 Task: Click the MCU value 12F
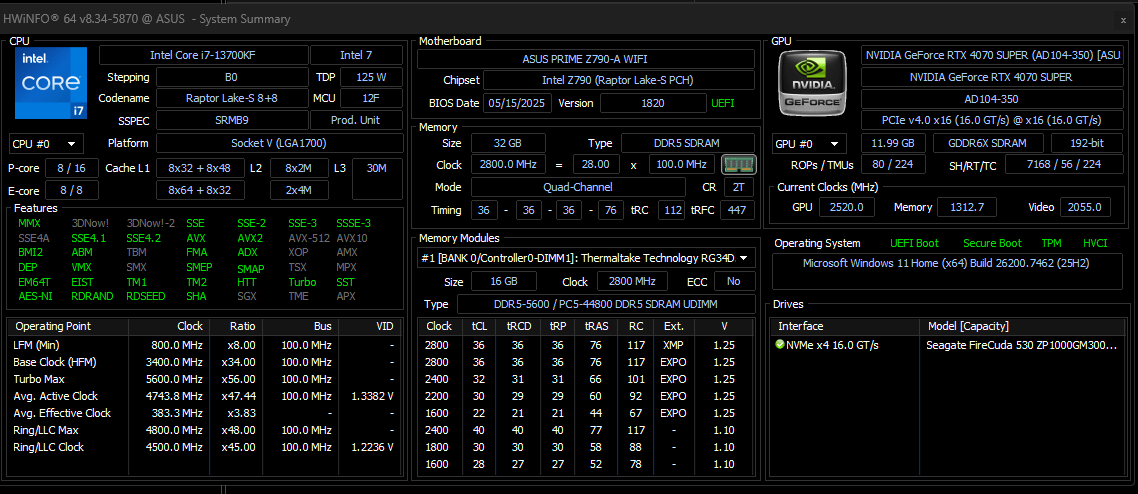(x=371, y=98)
